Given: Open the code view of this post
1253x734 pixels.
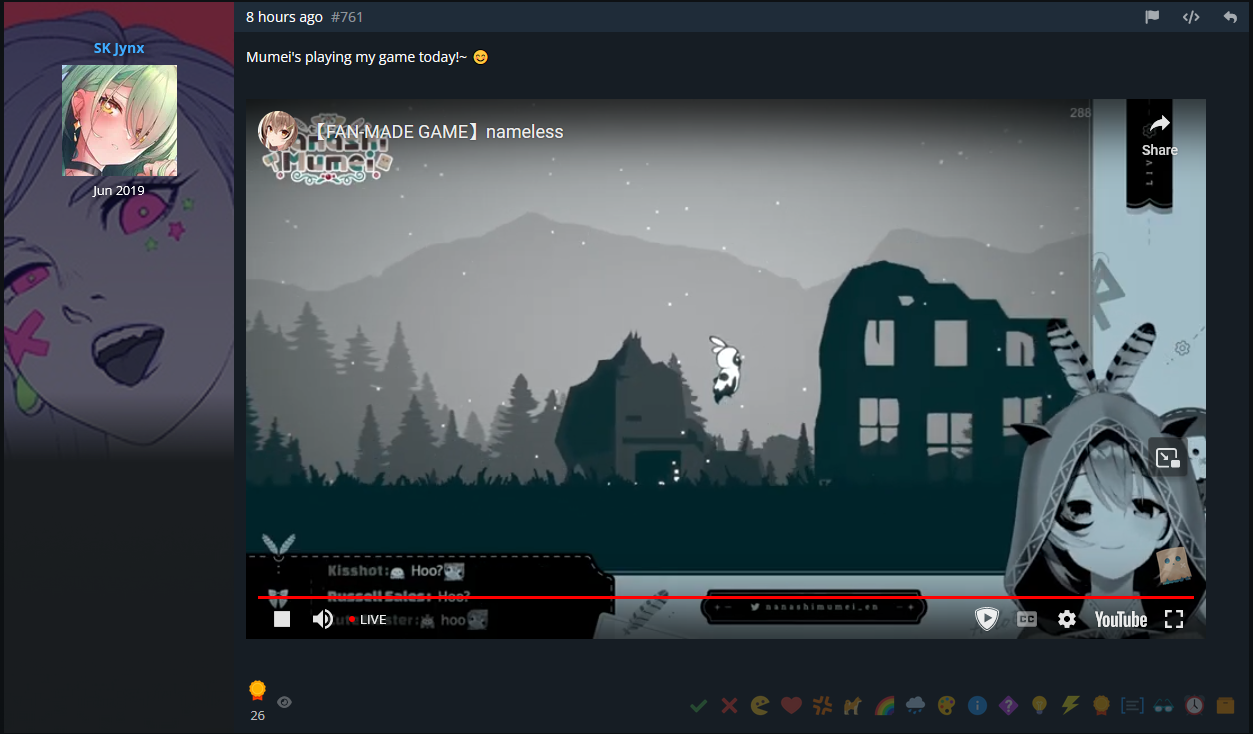Looking at the screenshot, I should pos(1191,17).
